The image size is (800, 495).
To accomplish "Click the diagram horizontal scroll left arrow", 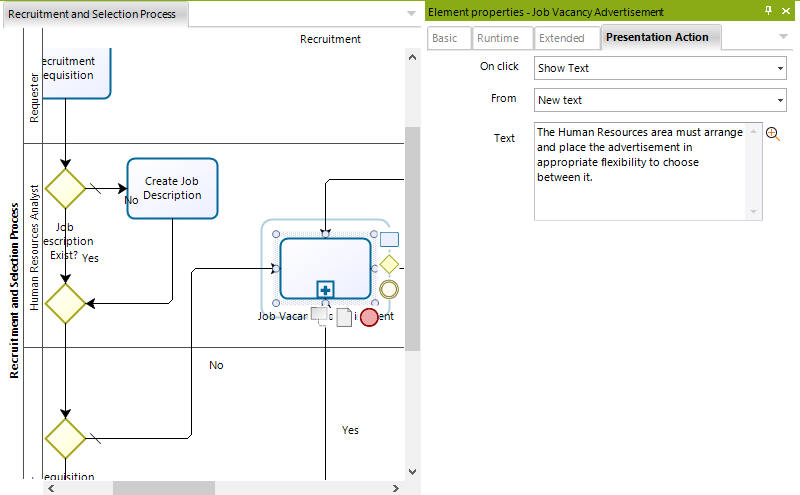I will coord(51,488).
